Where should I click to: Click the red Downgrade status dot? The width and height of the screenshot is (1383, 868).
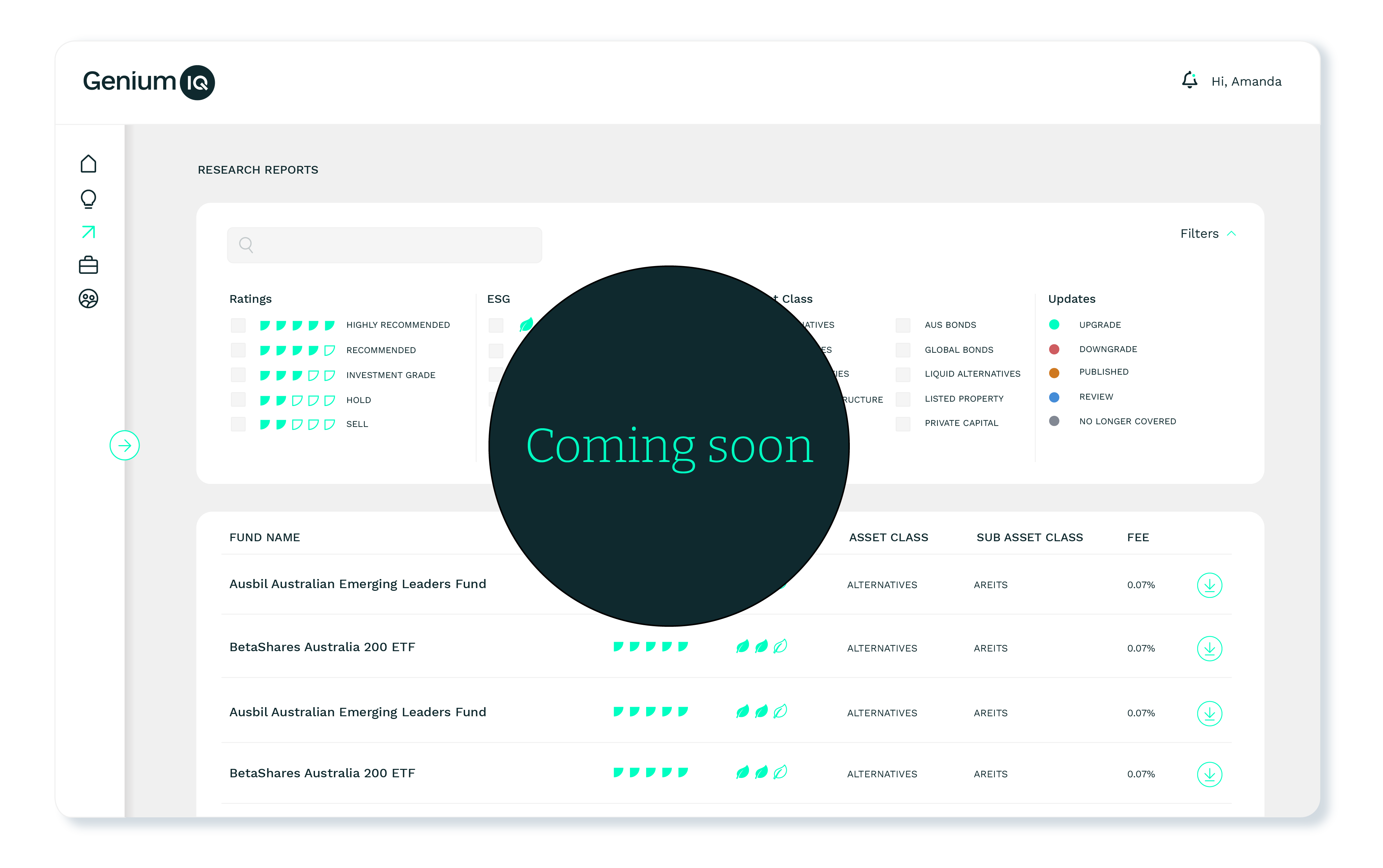pos(1054,349)
